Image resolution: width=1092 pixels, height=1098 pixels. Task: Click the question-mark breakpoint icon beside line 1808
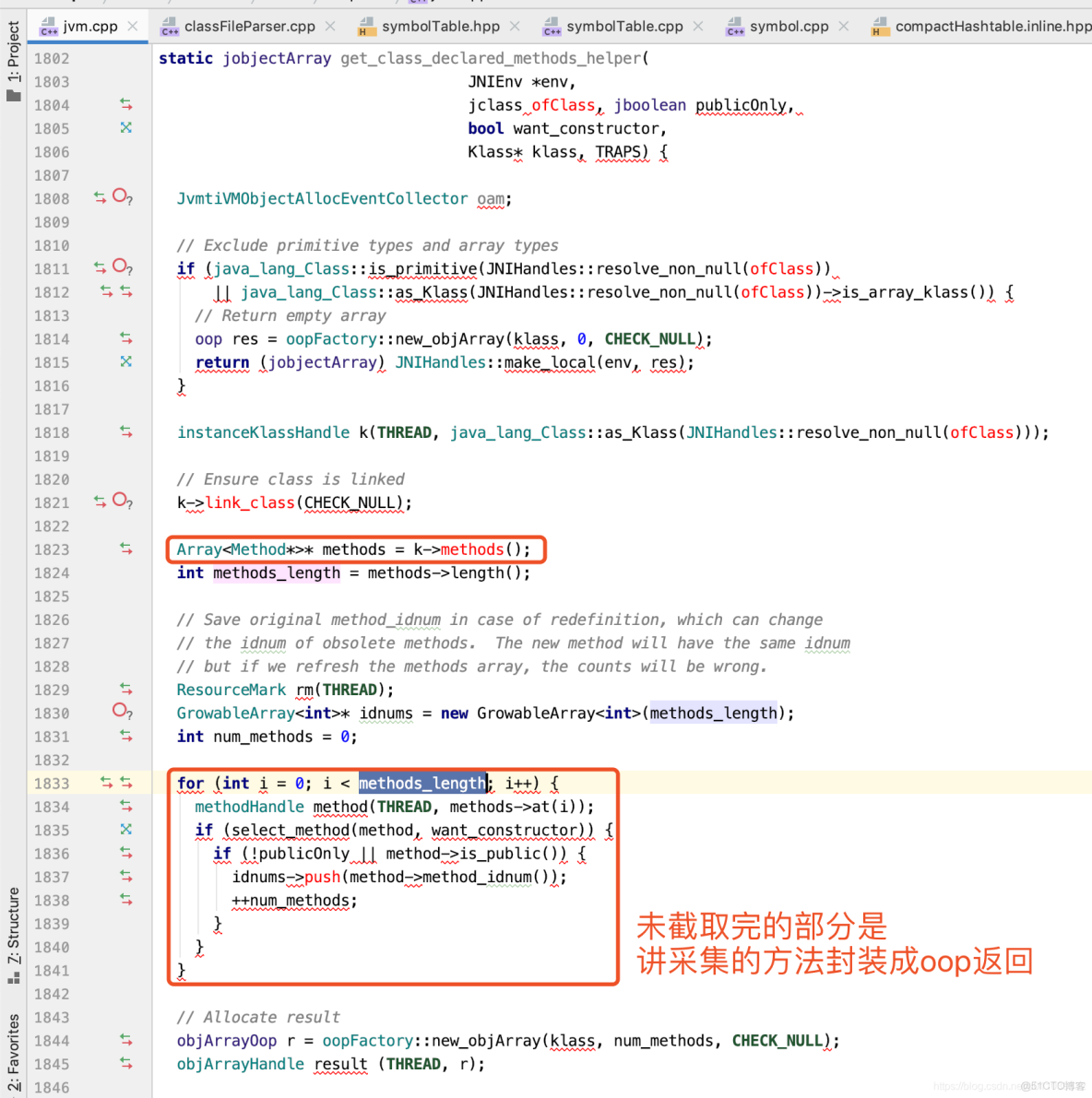point(121,195)
